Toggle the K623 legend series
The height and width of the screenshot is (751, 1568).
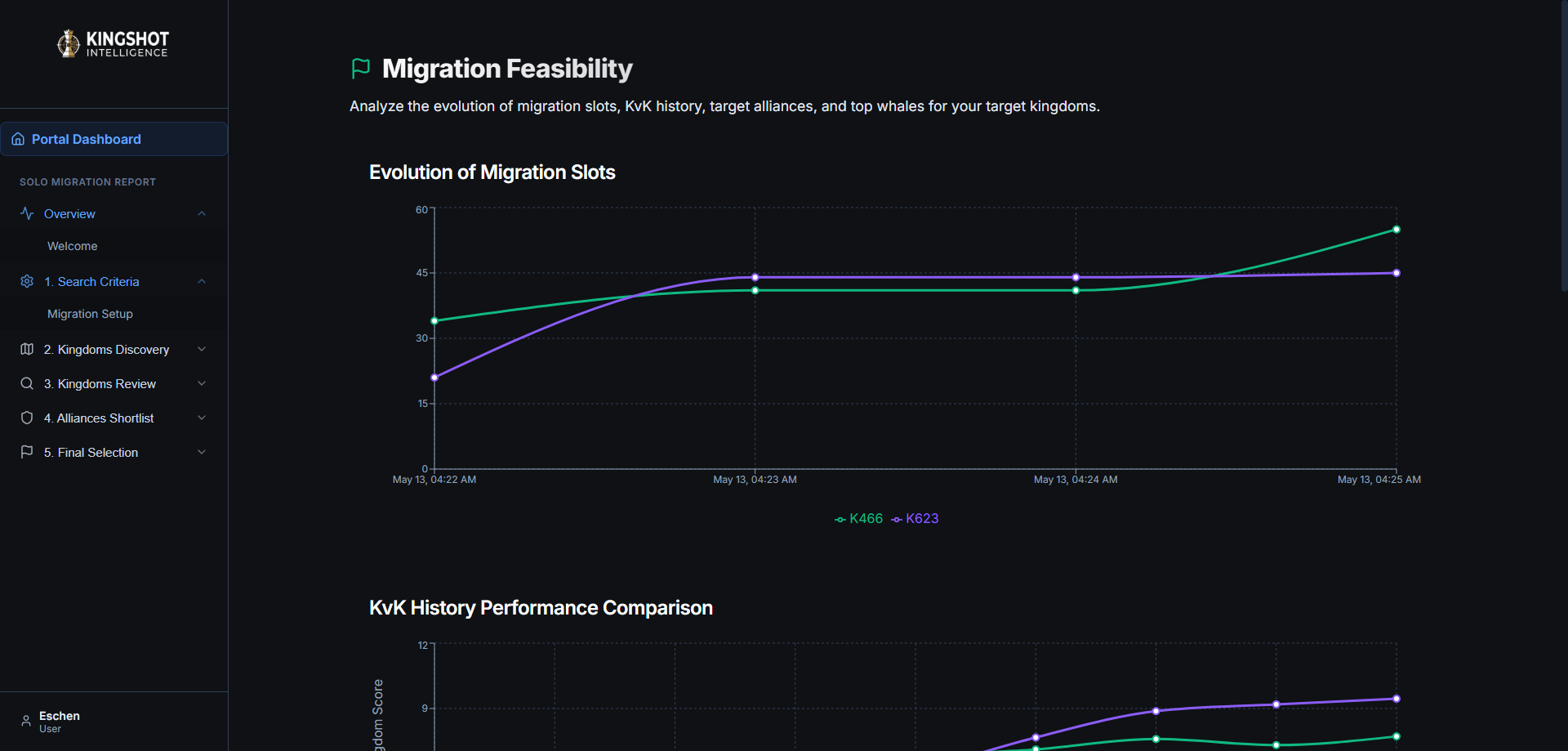(x=915, y=519)
